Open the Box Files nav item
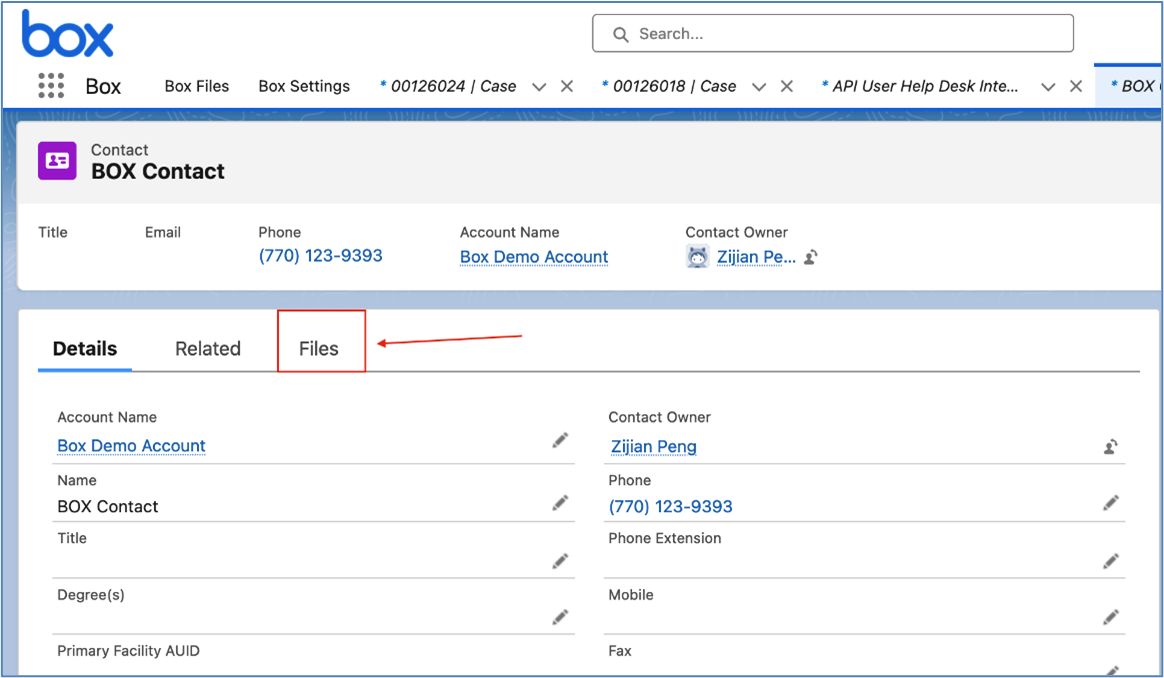Viewport: 1164px width, 678px height. [x=197, y=86]
